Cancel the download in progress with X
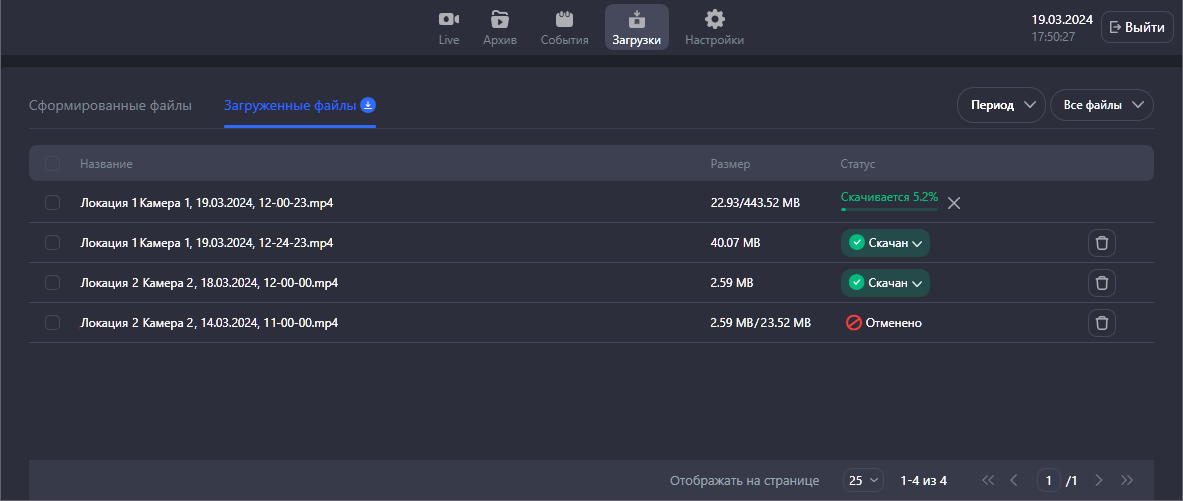The image size is (1183, 501). point(954,203)
